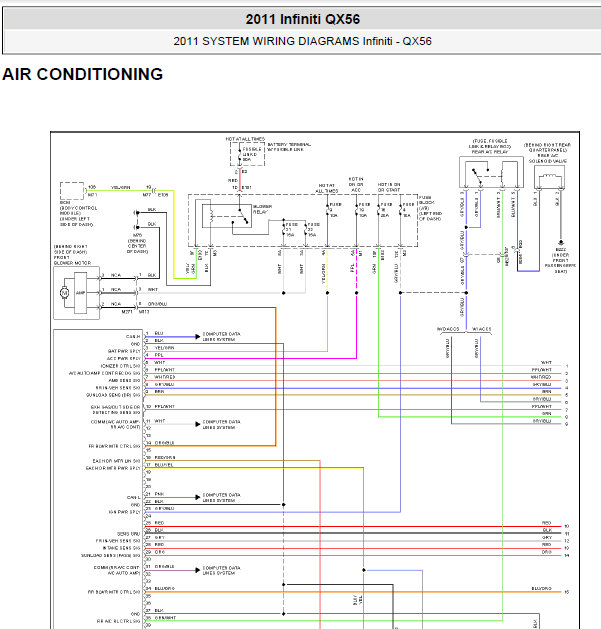Click the fusible link D dashed box
The image size is (601, 629).
247,154
